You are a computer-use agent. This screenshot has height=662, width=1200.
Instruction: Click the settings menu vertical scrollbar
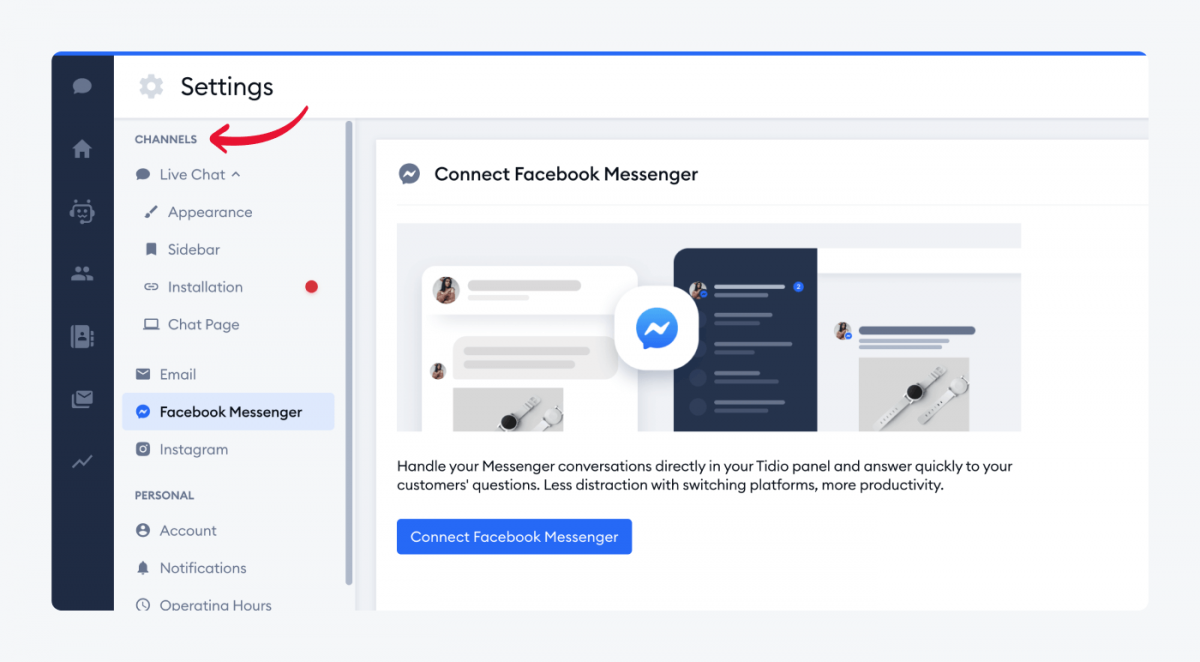(349, 353)
